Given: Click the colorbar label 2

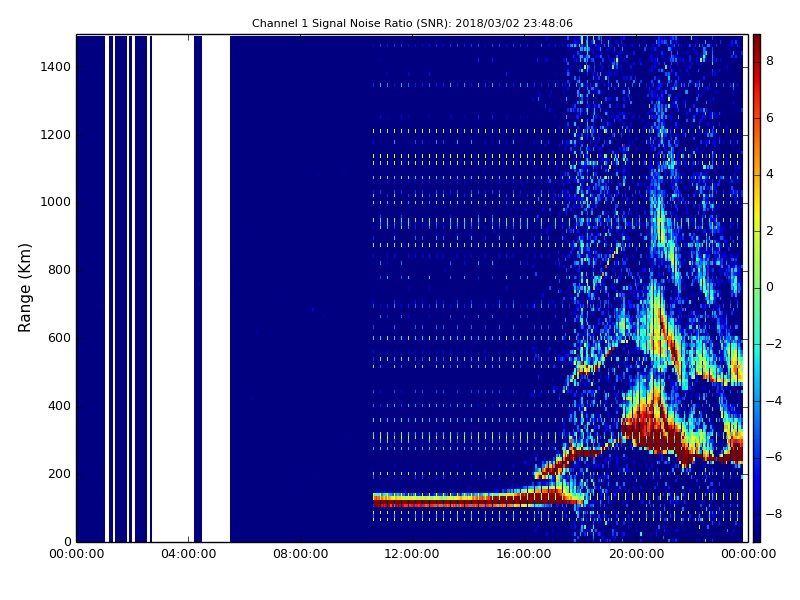Looking at the screenshot, I should coord(770,231).
